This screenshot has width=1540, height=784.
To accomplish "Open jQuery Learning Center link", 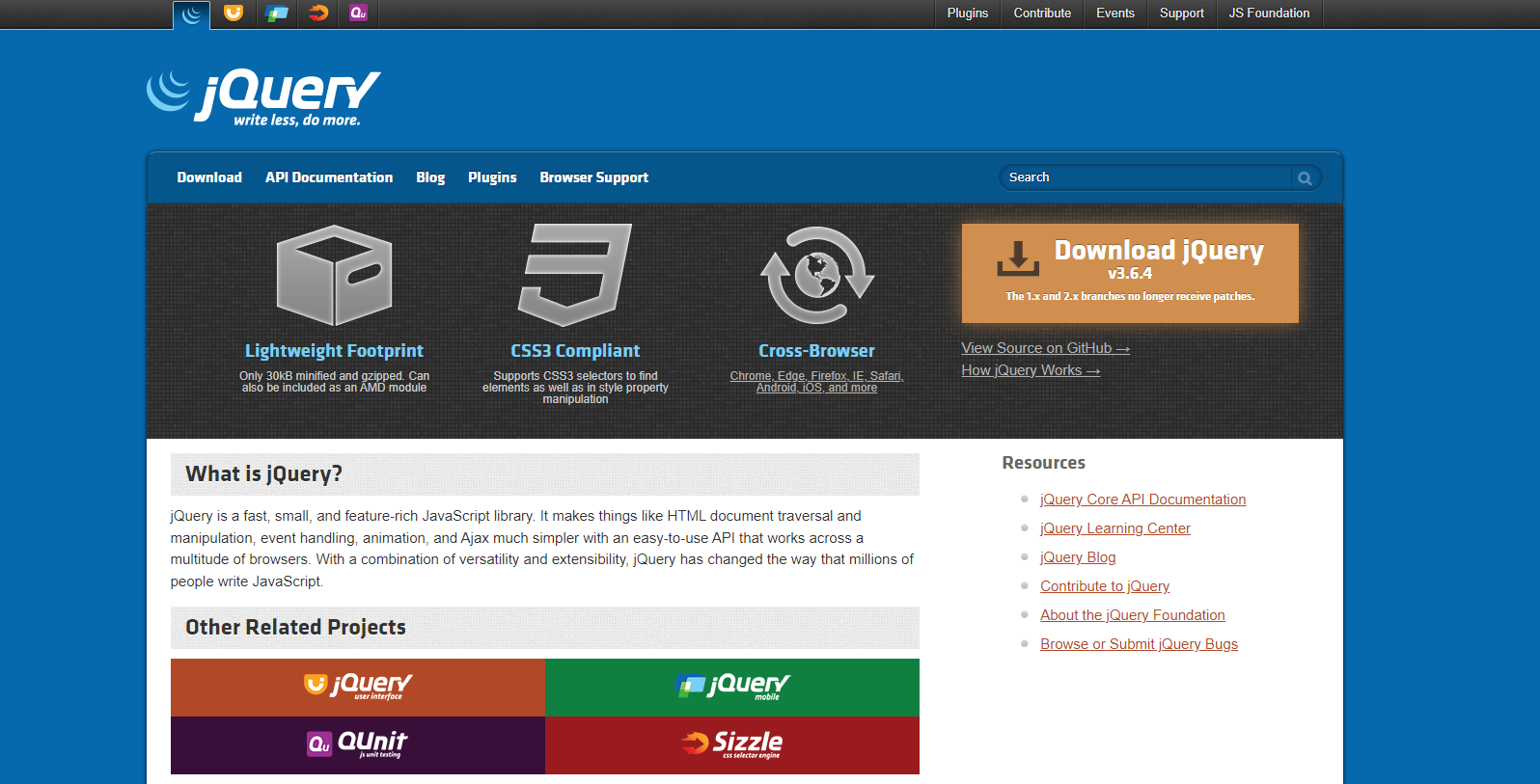I will pyautogui.click(x=1115, y=528).
